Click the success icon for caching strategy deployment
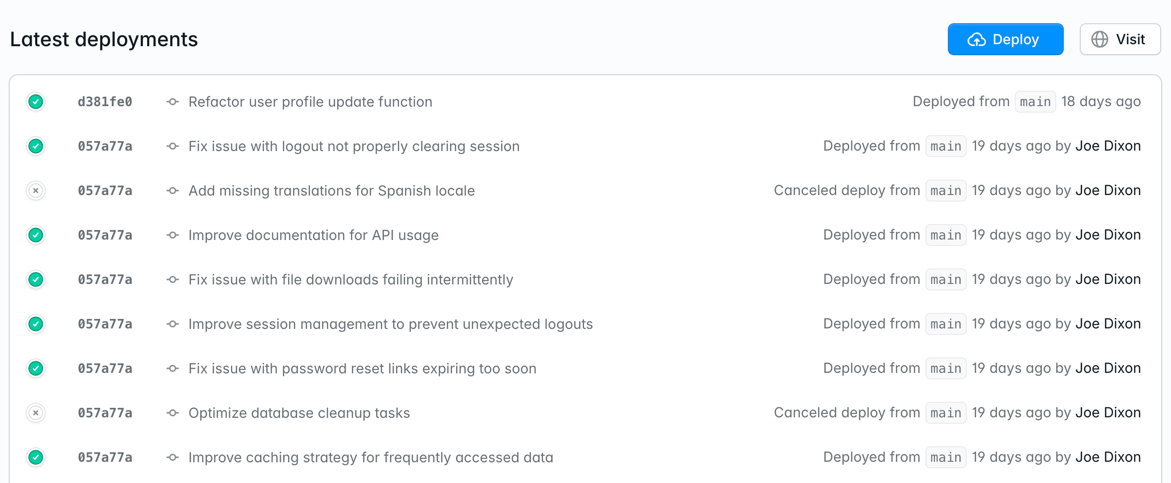 [35, 458]
